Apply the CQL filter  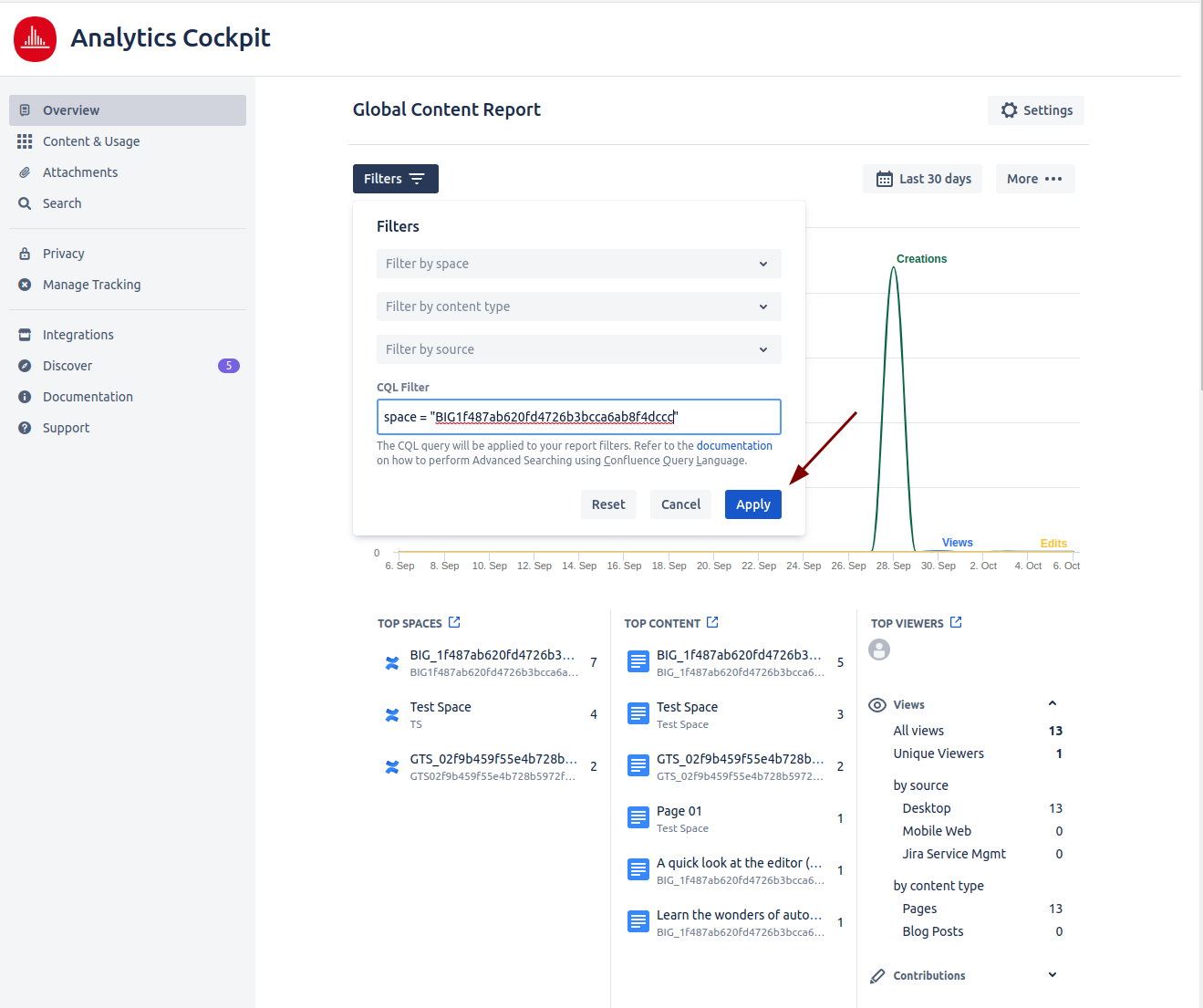[x=752, y=504]
